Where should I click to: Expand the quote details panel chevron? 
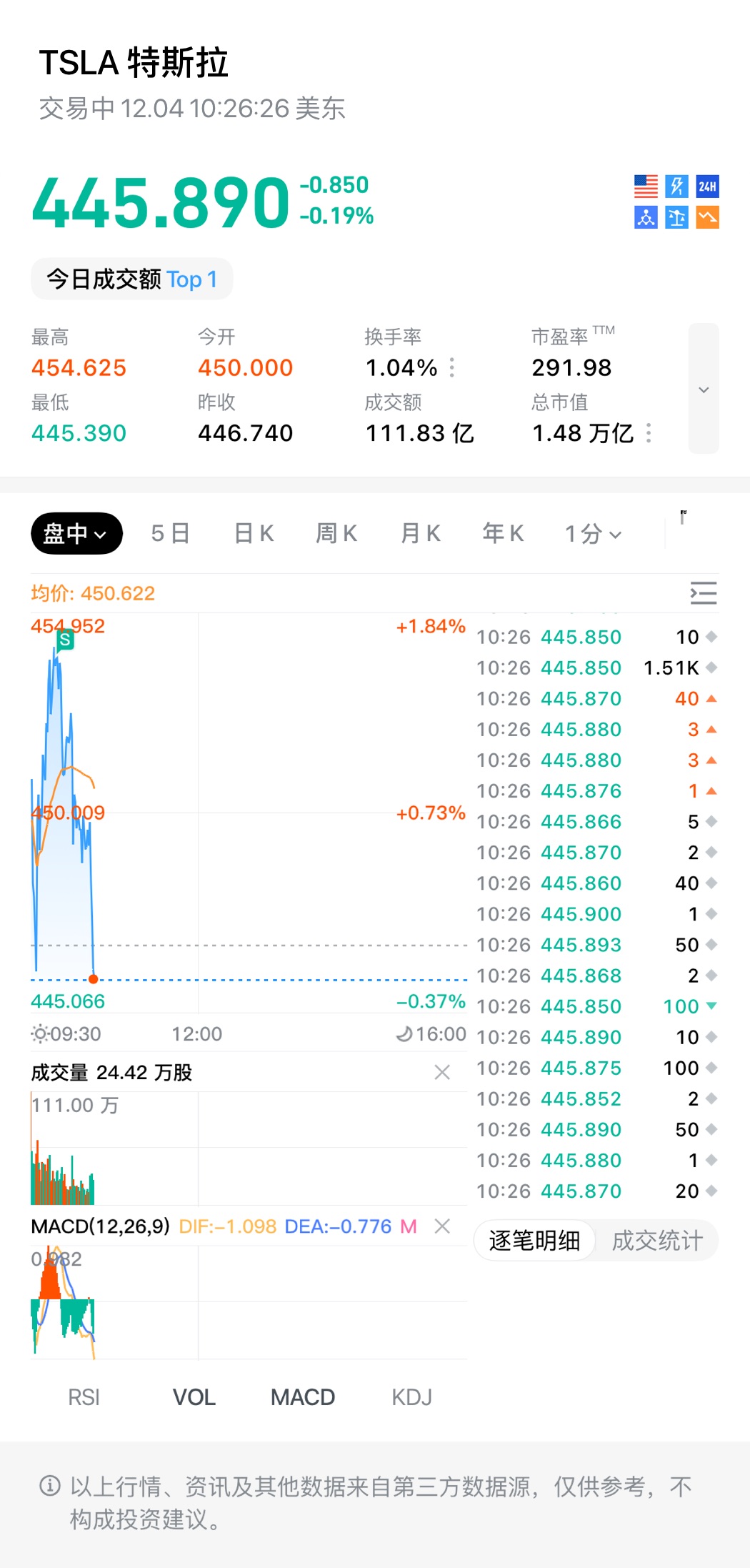click(704, 389)
